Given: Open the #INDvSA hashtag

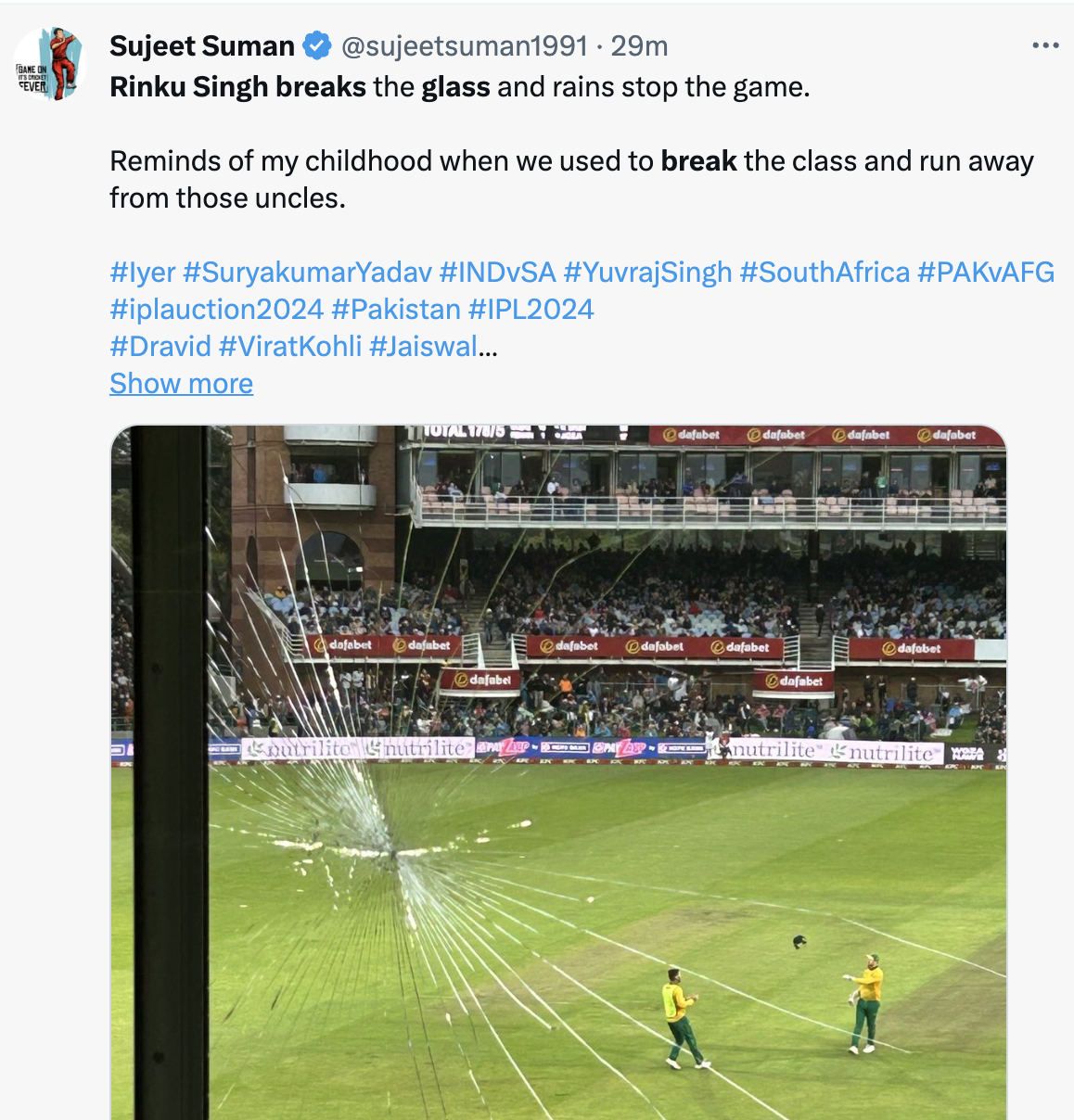Looking at the screenshot, I should coord(497,272).
